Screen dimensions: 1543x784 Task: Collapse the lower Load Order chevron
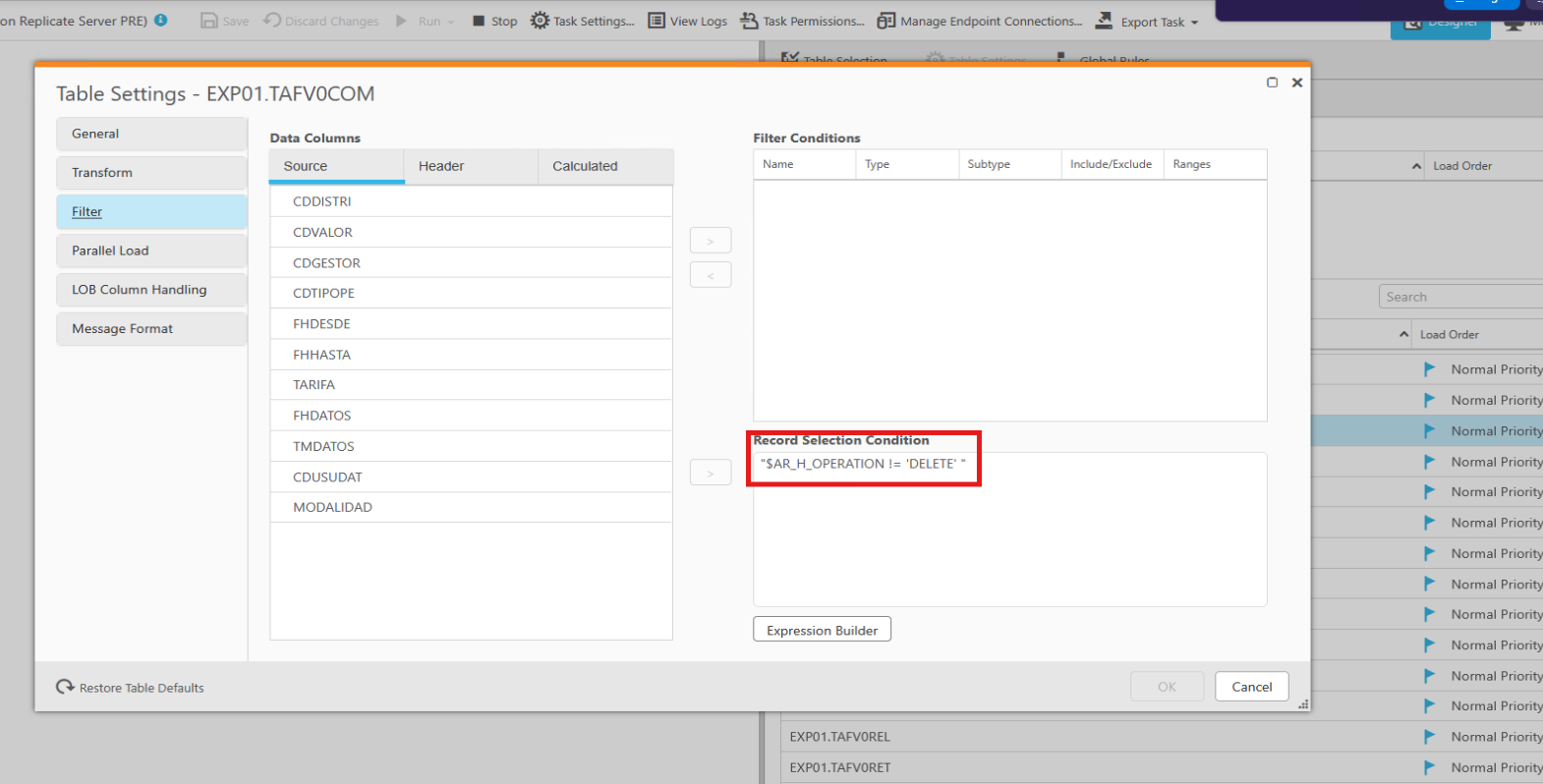point(1403,335)
